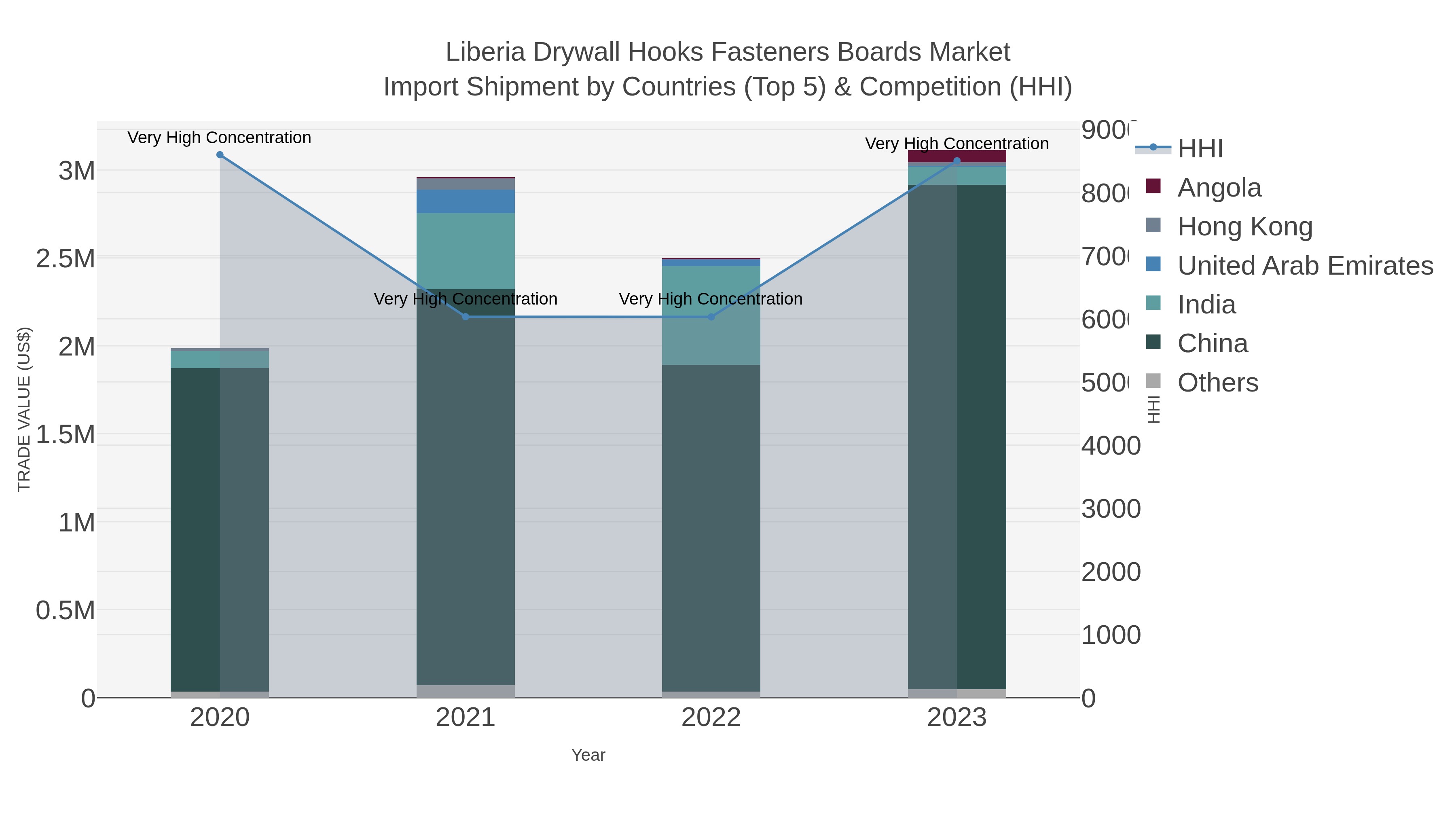Screen dimensions: 1456x819
Task: Click the 1000 HHI axis tick label
Action: click(1111, 635)
